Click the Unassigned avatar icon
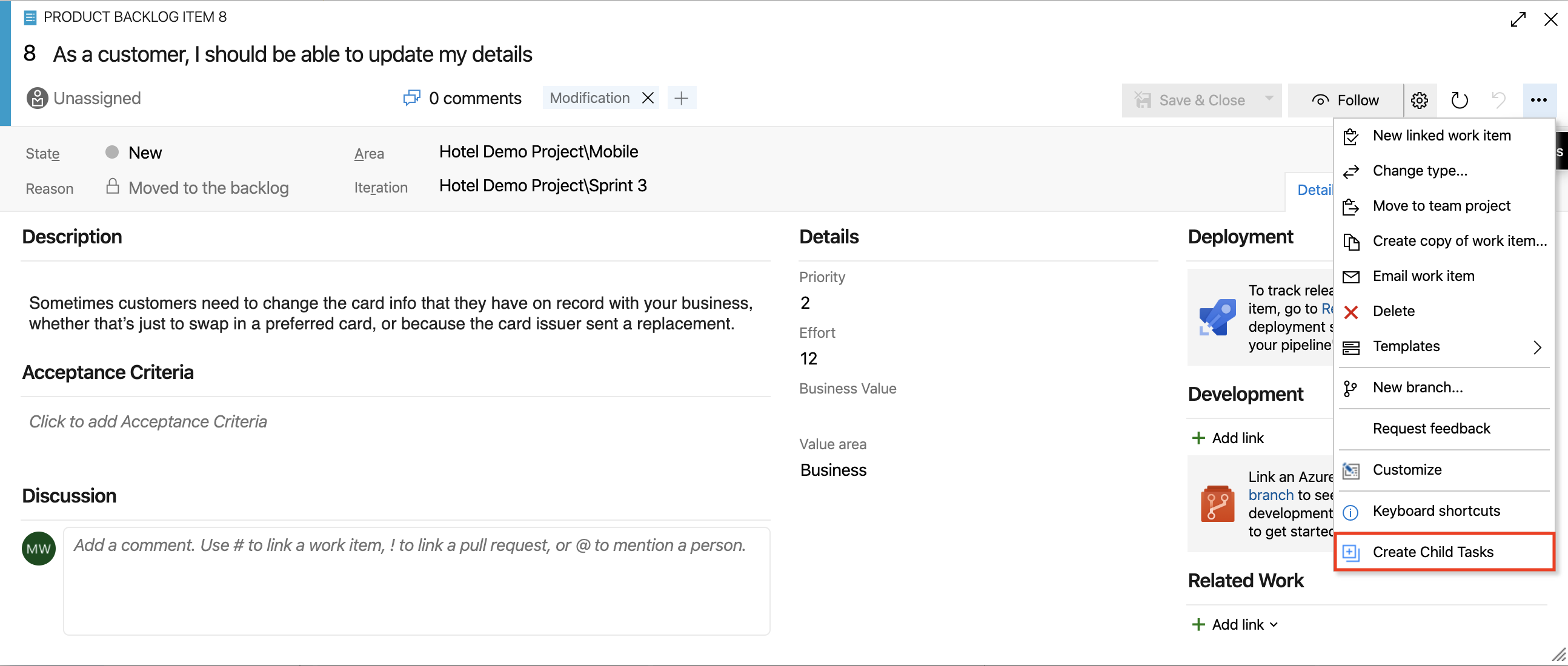Image resolution: width=1568 pixels, height=666 pixels. tap(37, 98)
